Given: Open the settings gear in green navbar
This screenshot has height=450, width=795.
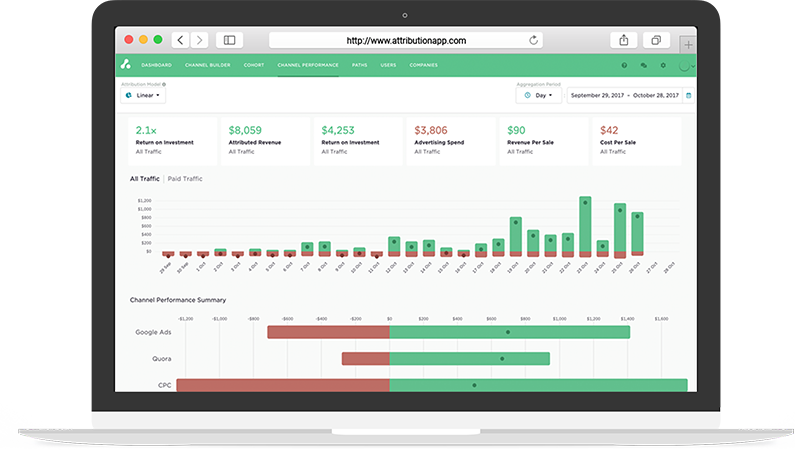Looking at the screenshot, I should (x=663, y=65).
